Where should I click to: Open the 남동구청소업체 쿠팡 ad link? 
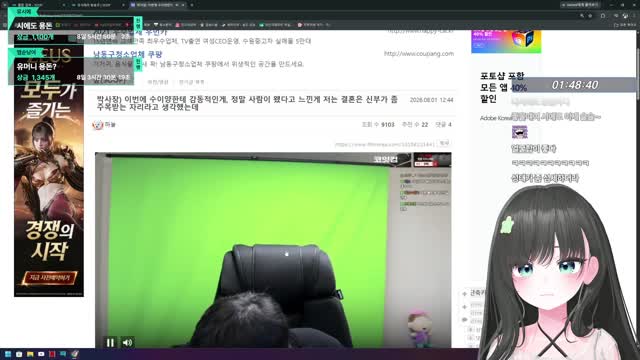point(128,54)
